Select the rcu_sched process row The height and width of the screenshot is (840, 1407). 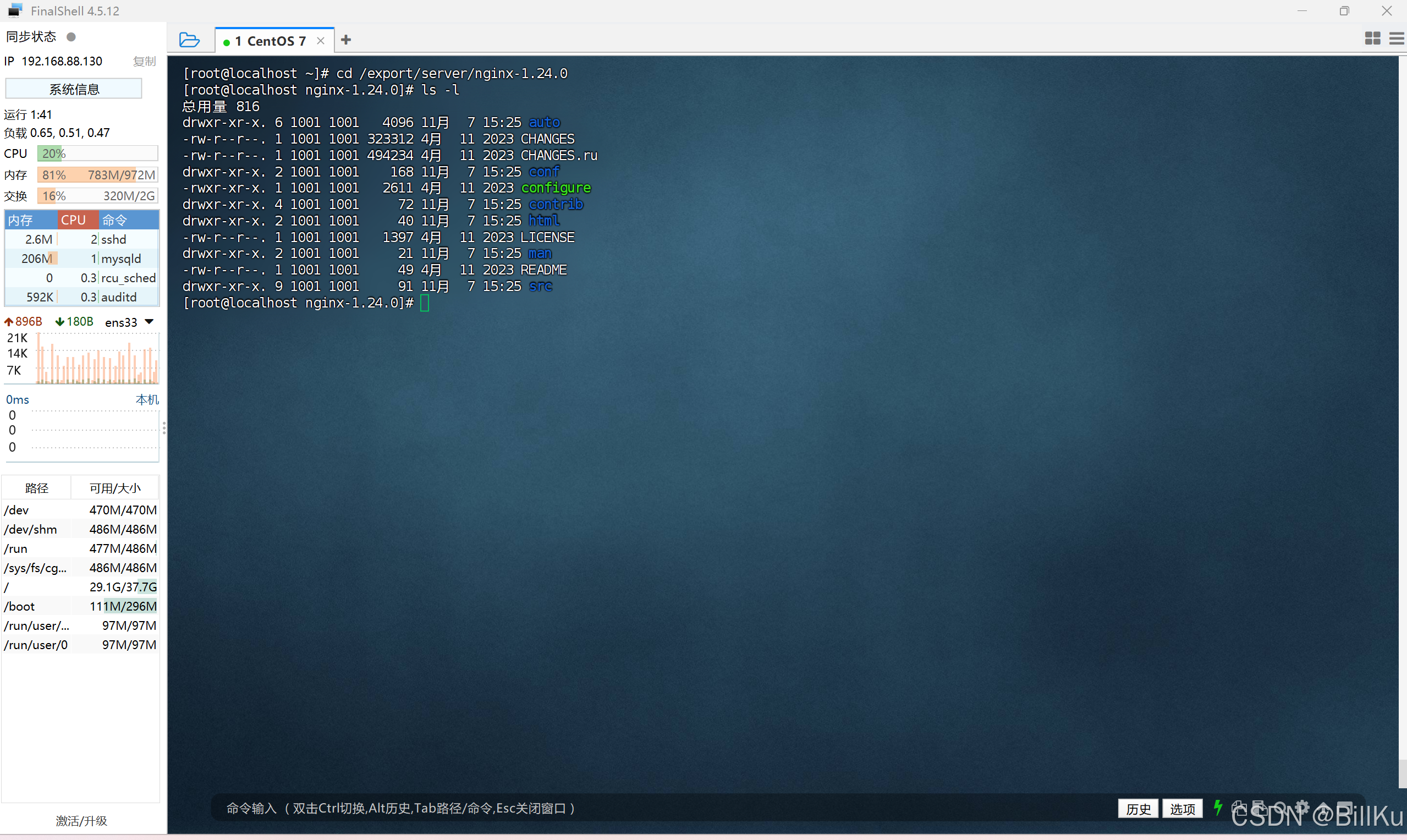tap(82, 278)
